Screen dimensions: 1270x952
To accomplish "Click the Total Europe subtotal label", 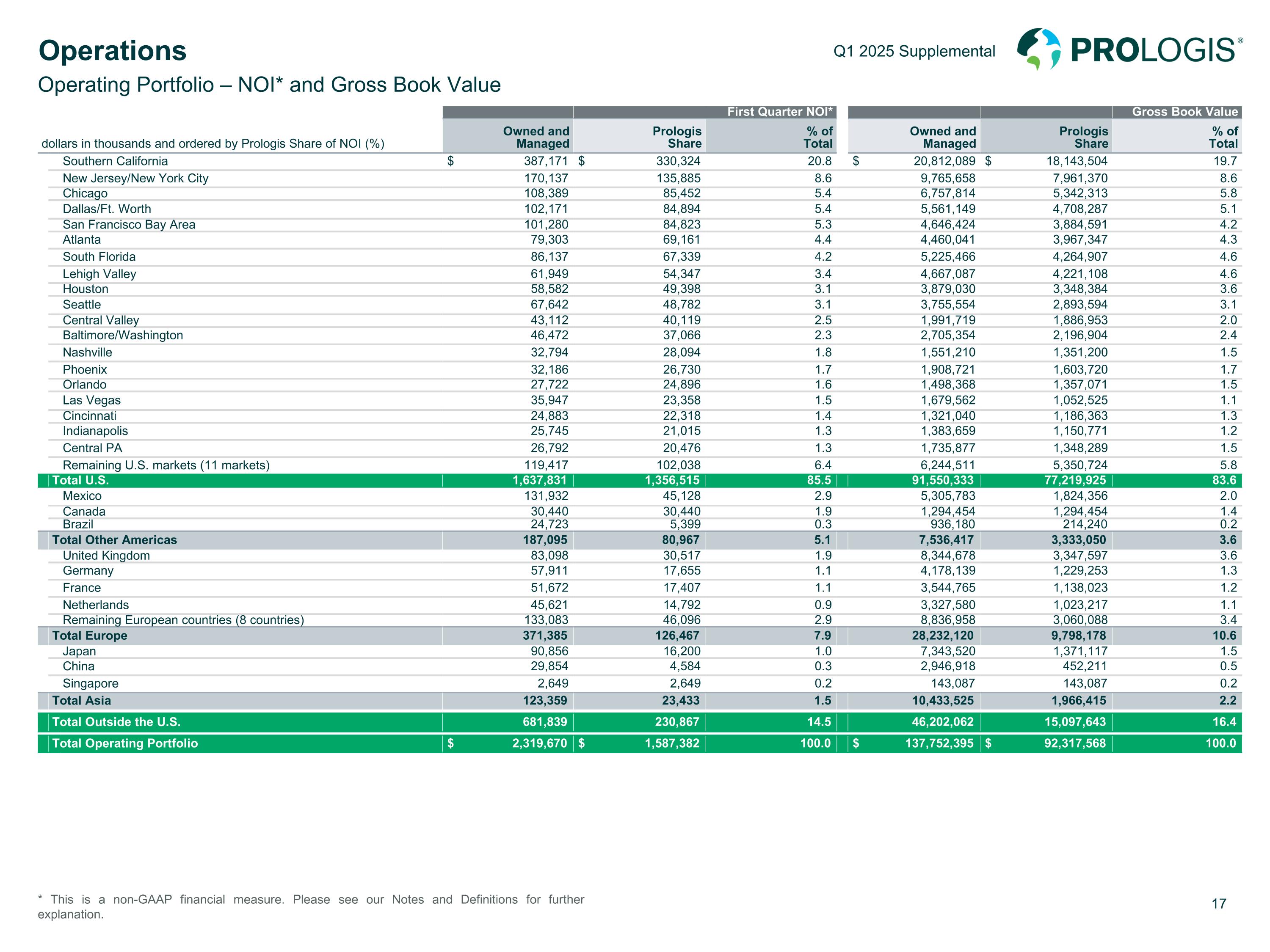I will coord(90,635).
